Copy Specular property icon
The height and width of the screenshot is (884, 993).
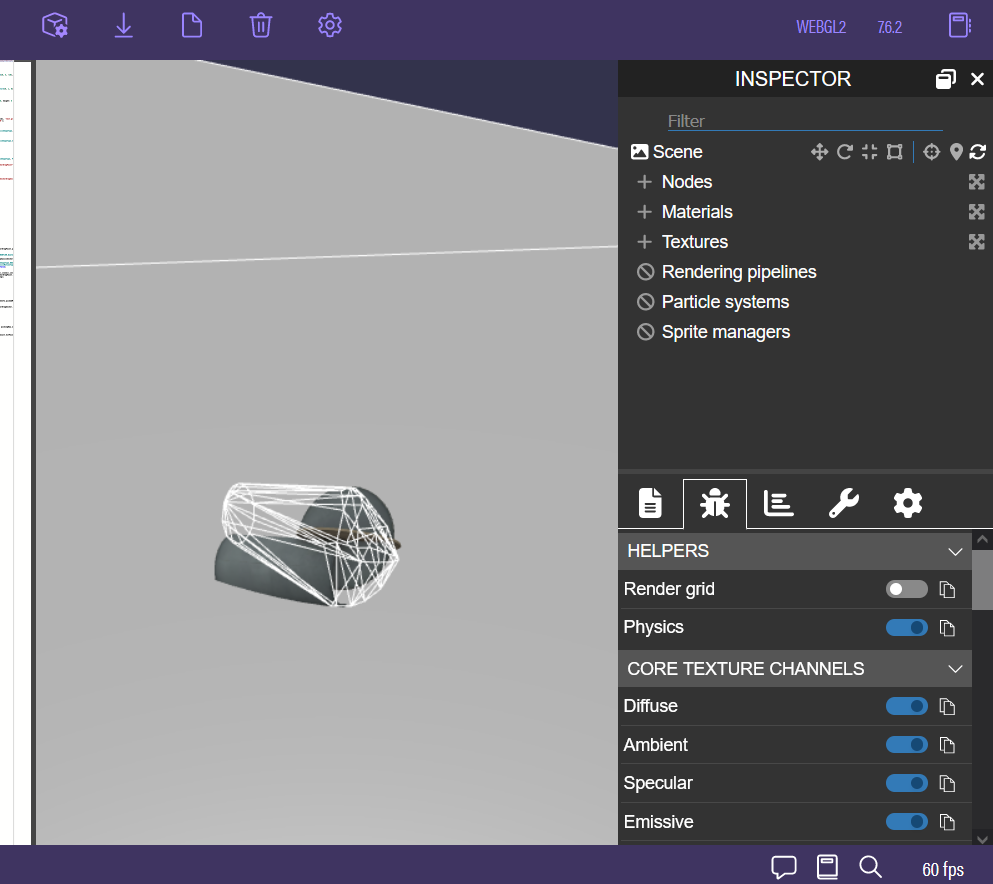(x=947, y=784)
